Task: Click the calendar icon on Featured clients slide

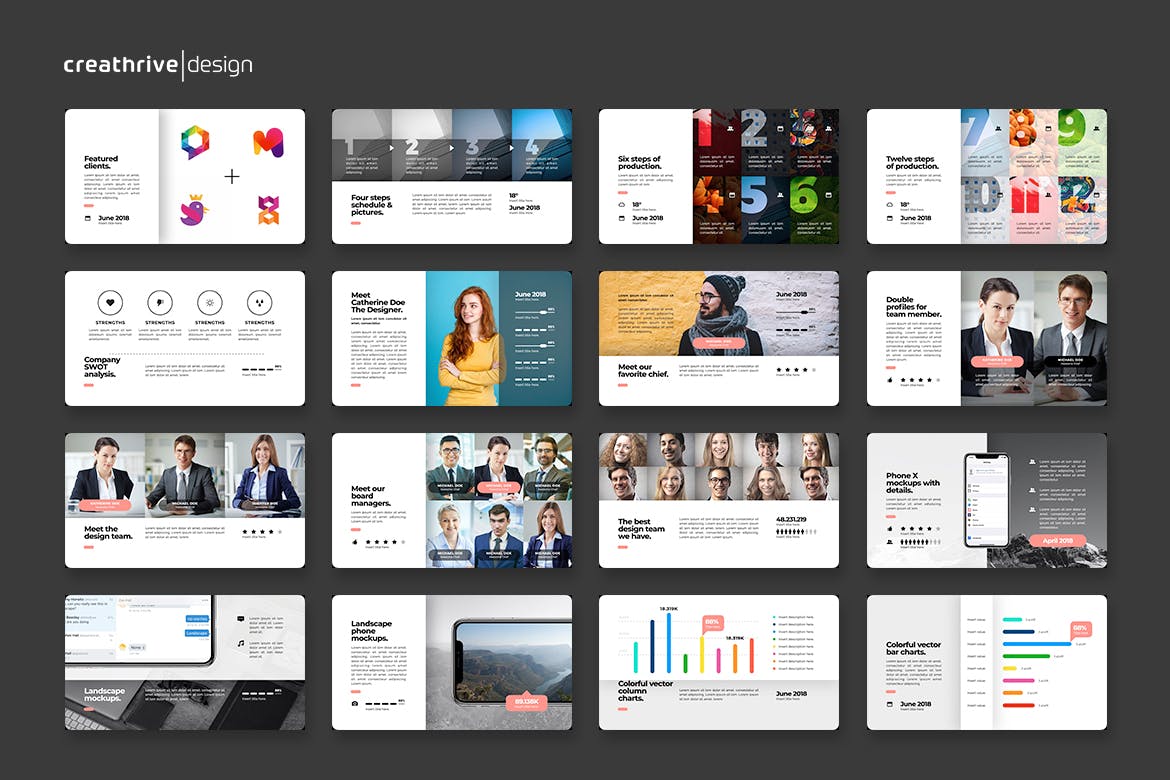Action: click(x=88, y=218)
